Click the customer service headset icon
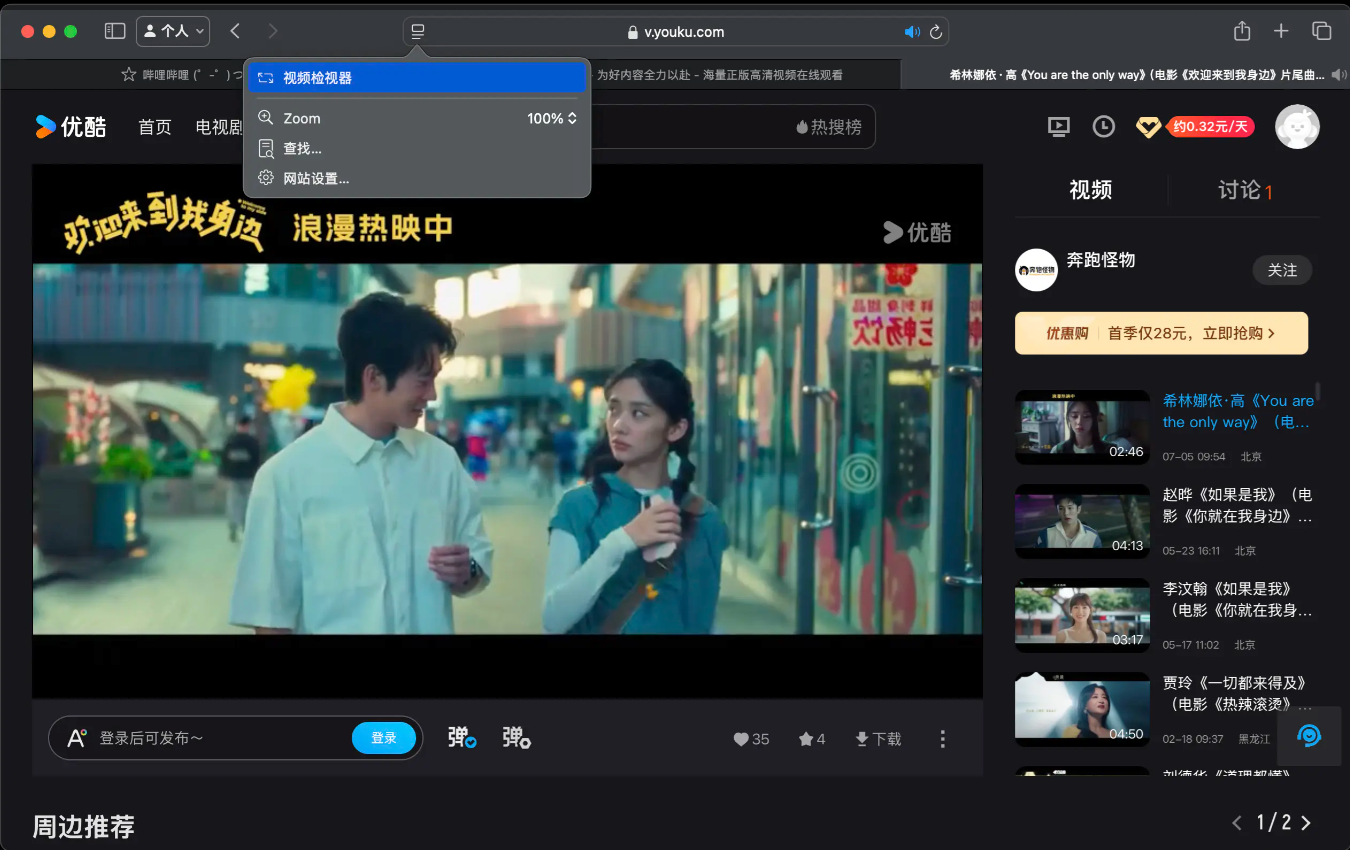Image resolution: width=1350 pixels, height=850 pixels. pyautogui.click(x=1309, y=736)
